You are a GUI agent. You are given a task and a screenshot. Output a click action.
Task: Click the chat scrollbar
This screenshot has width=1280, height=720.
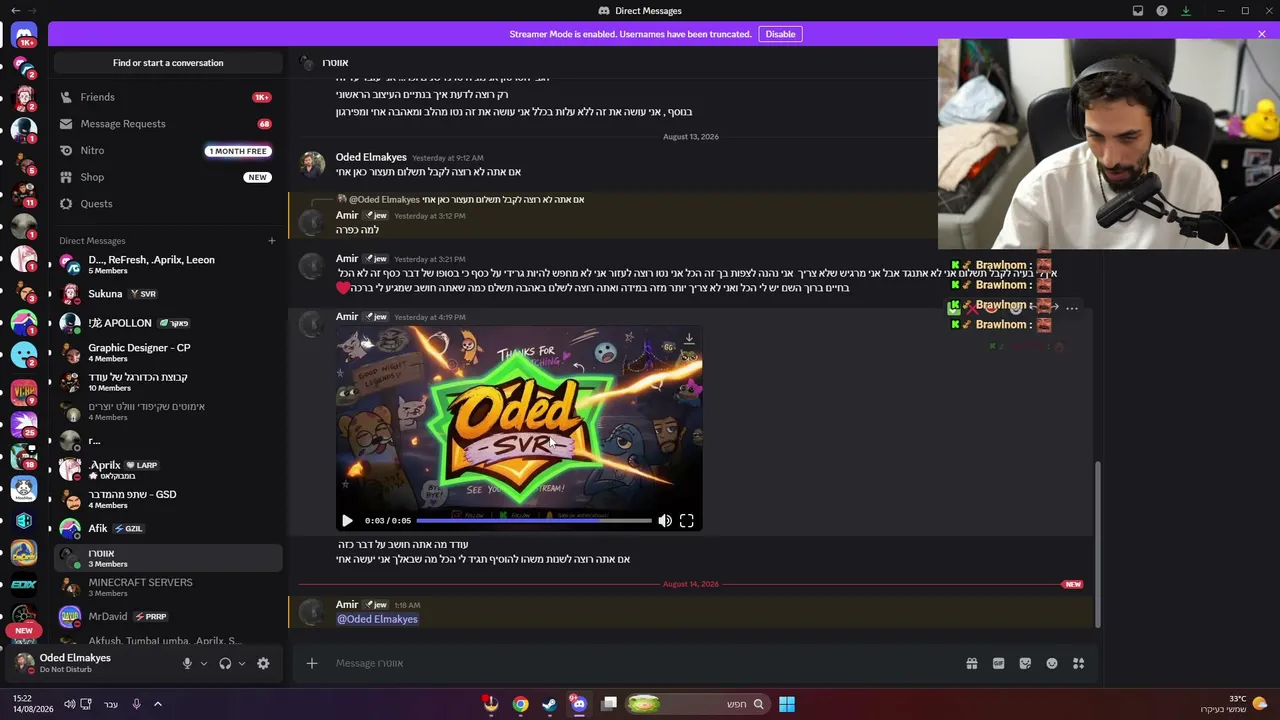[1097, 545]
